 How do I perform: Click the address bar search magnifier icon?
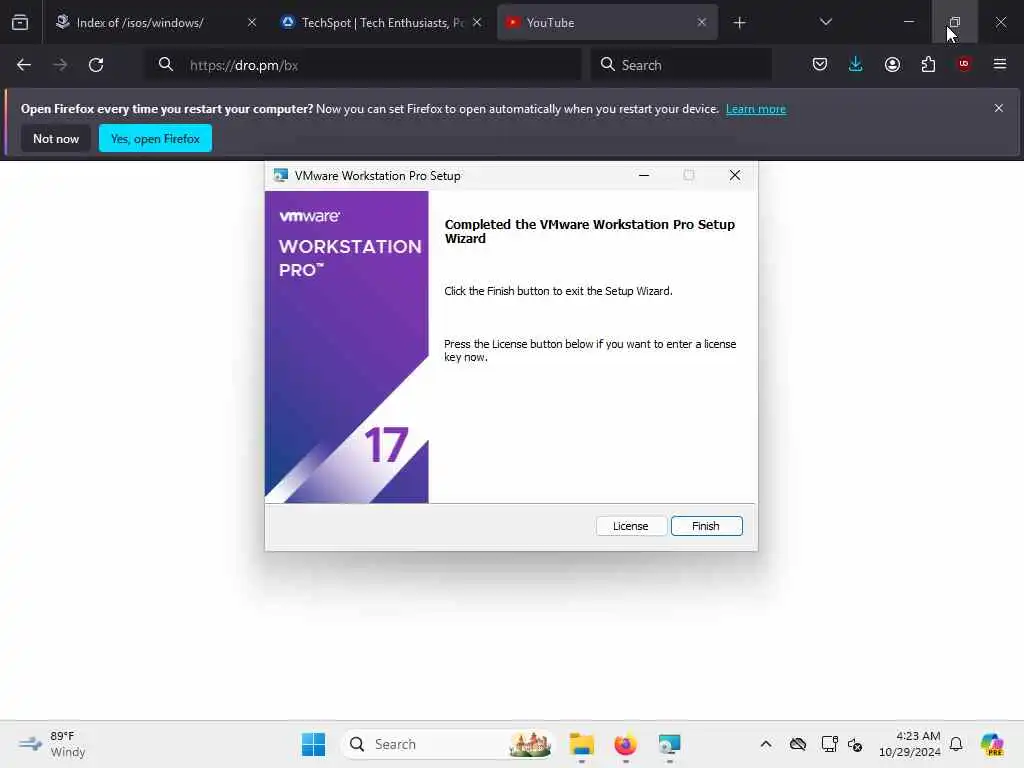[x=166, y=64]
